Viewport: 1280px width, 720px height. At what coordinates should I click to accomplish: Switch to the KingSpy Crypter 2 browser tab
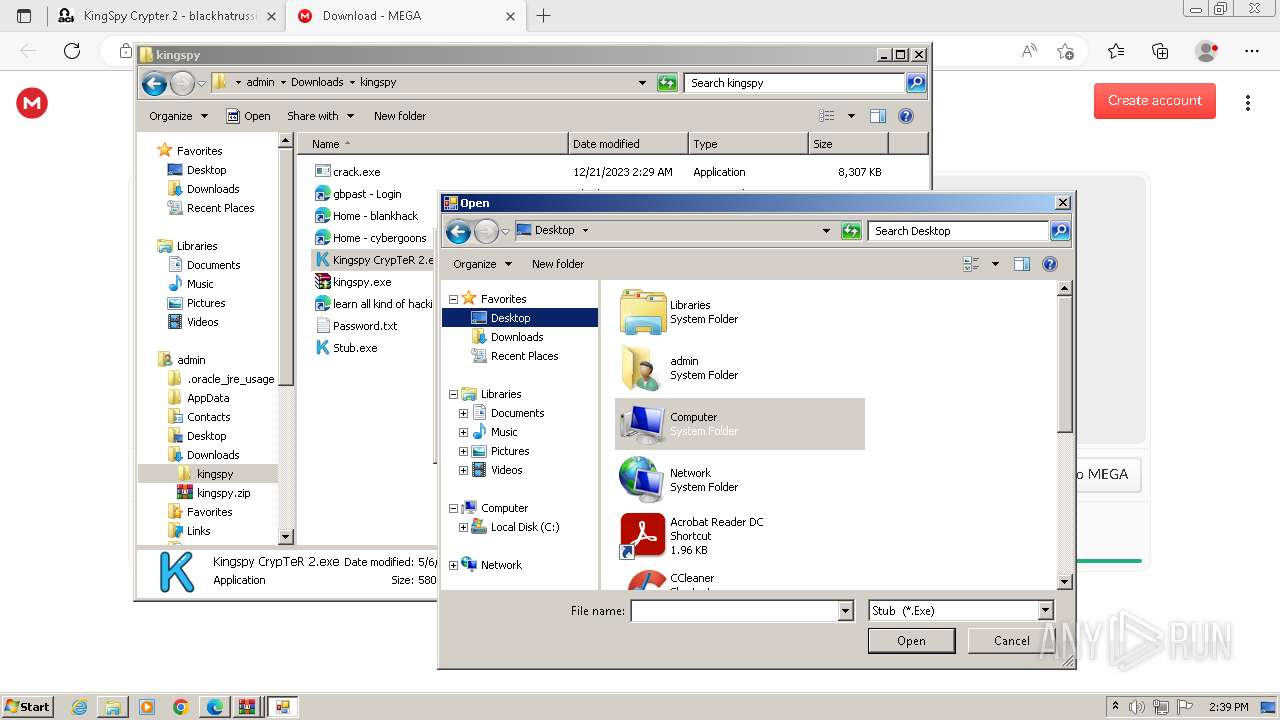[166, 16]
